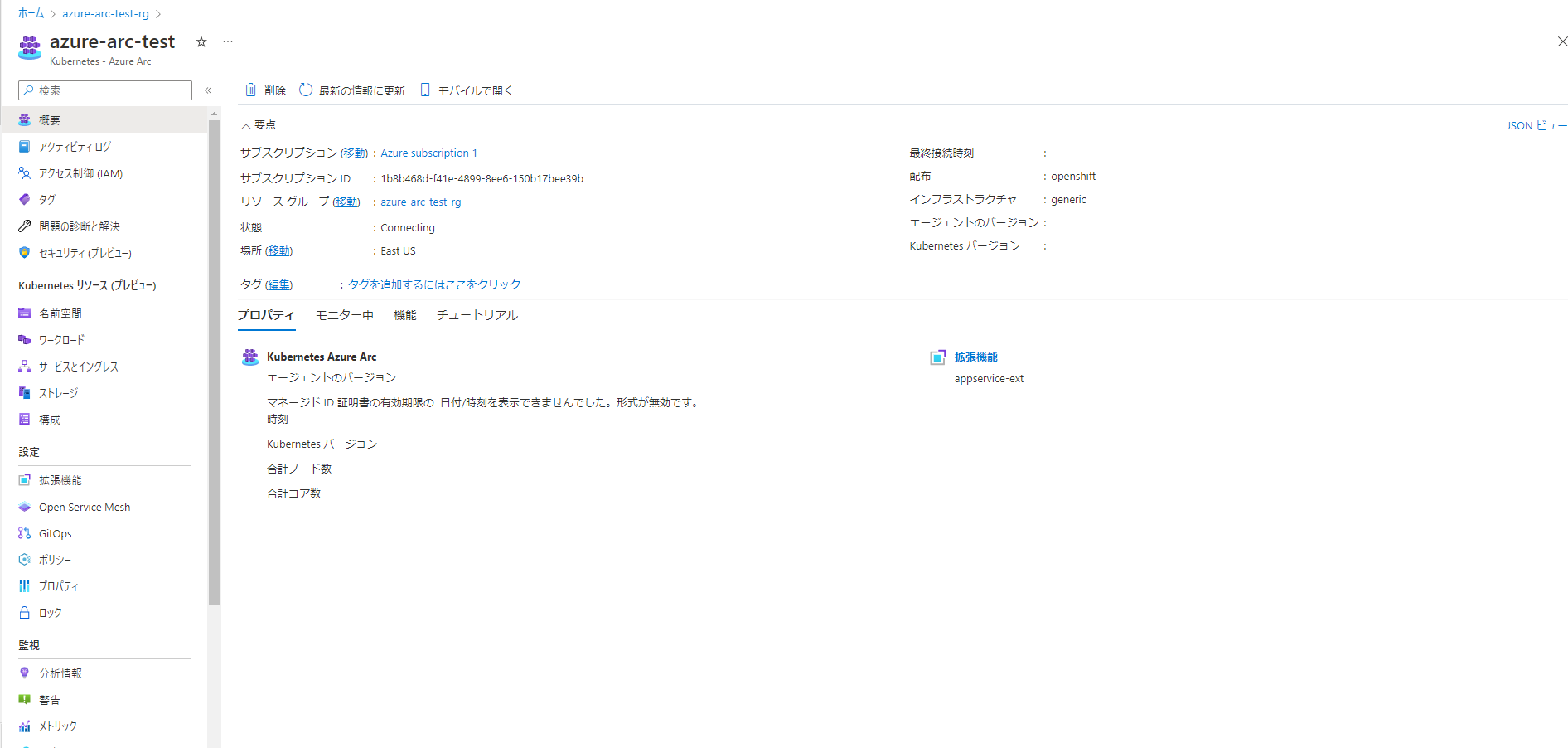Click the ストレージ icon
The height and width of the screenshot is (748, 1568).
[25, 392]
